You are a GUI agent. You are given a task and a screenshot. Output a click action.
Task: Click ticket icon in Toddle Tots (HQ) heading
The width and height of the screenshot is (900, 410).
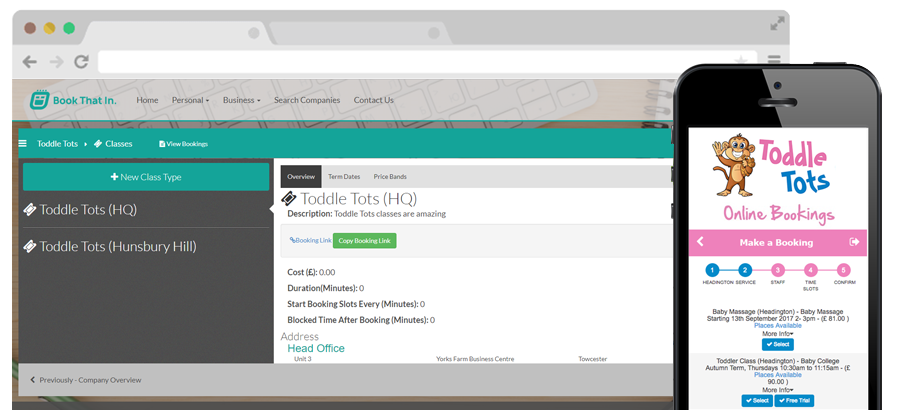coord(289,199)
